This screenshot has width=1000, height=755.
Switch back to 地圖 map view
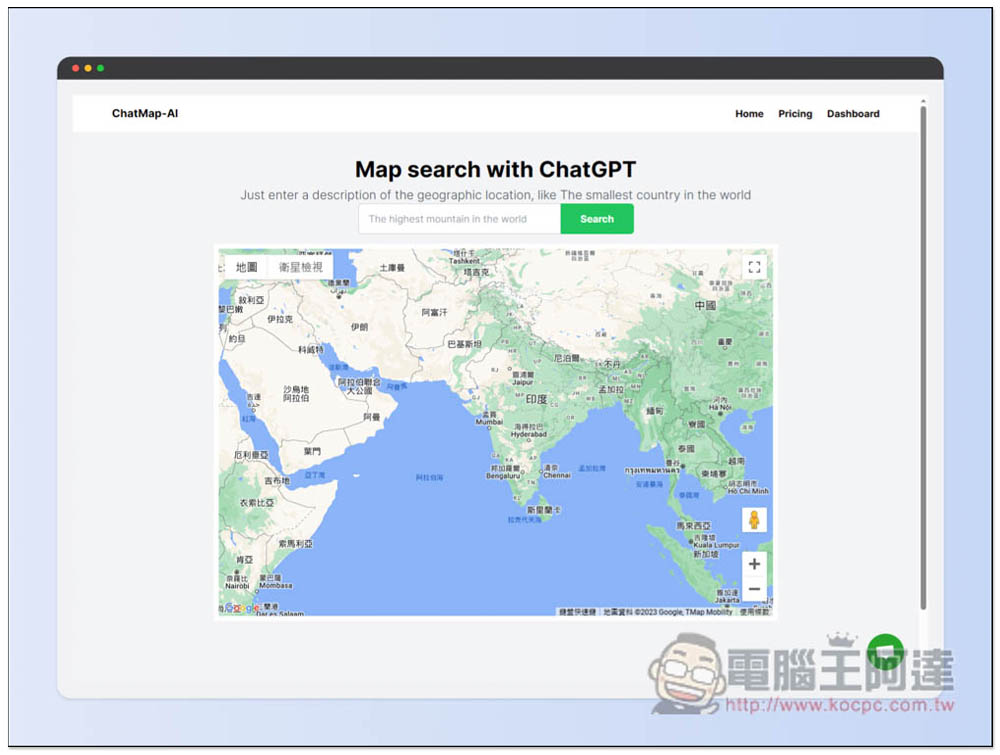(x=246, y=267)
